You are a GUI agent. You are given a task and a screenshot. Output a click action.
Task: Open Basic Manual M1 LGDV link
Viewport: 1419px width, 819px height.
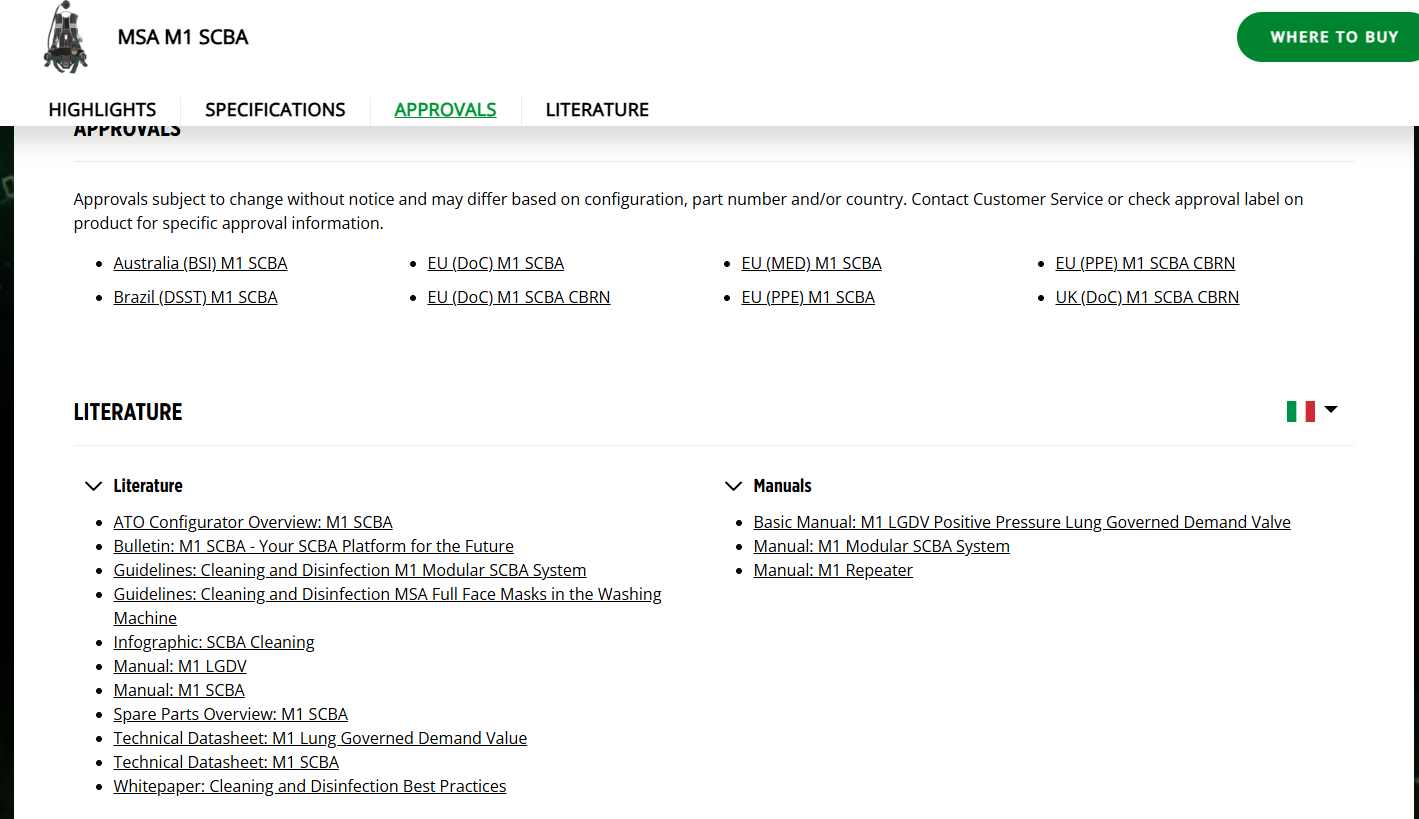click(x=1022, y=522)
